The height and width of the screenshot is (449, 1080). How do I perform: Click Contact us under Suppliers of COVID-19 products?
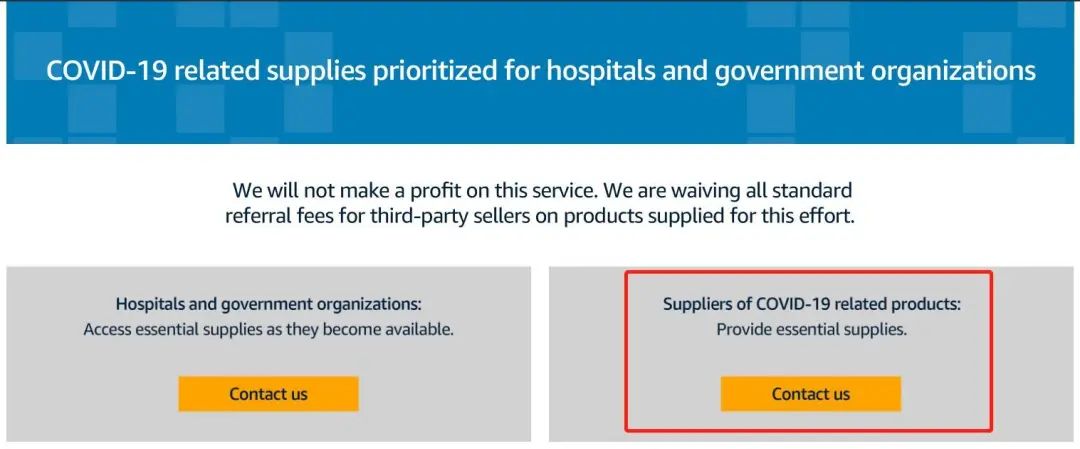810,394
